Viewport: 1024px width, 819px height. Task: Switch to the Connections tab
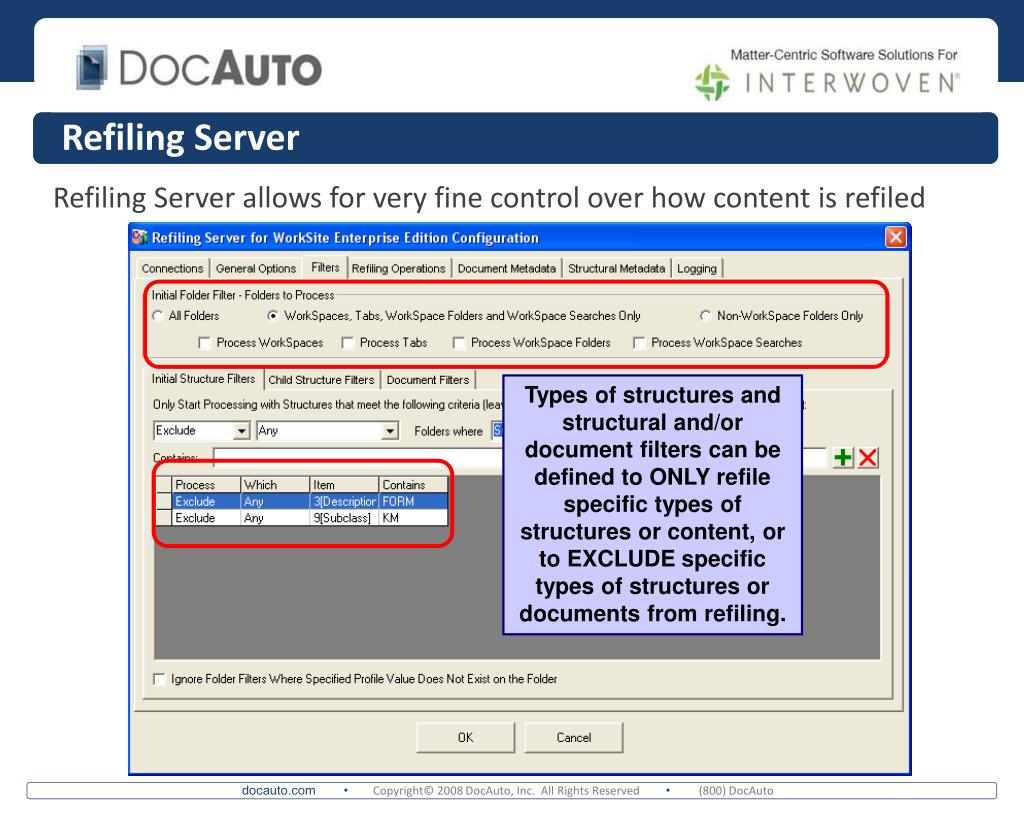pos(172,268)
